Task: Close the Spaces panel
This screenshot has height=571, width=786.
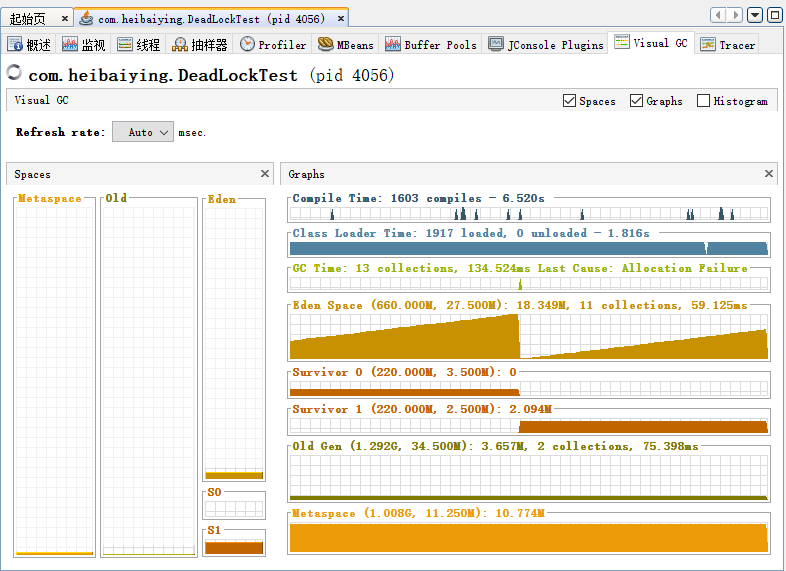Action: [x=265, y=174]
